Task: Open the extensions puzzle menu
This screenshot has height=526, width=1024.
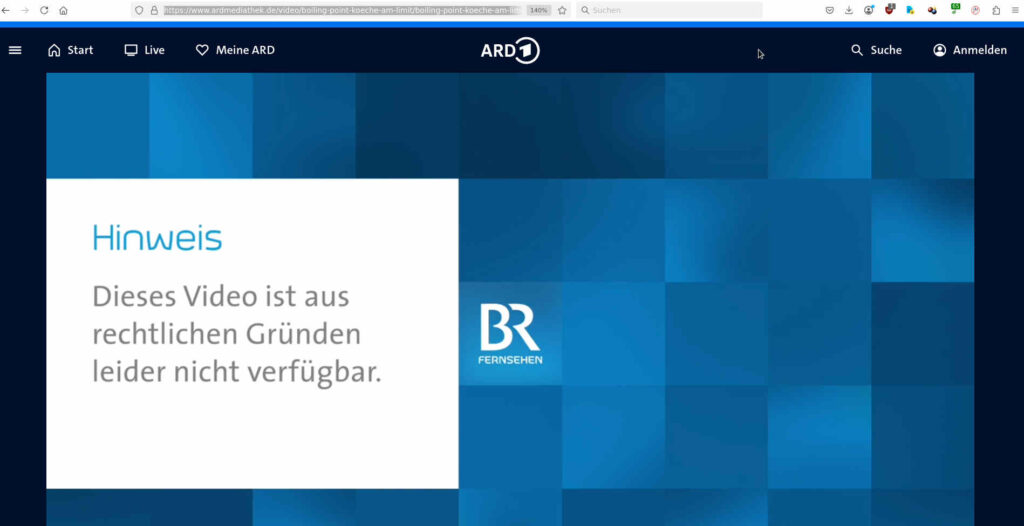Action: [x=996, y=10]
